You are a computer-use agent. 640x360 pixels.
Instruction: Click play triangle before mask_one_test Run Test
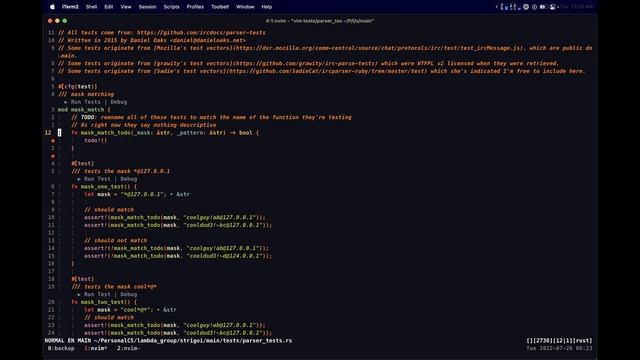click(x=79, y=179)
